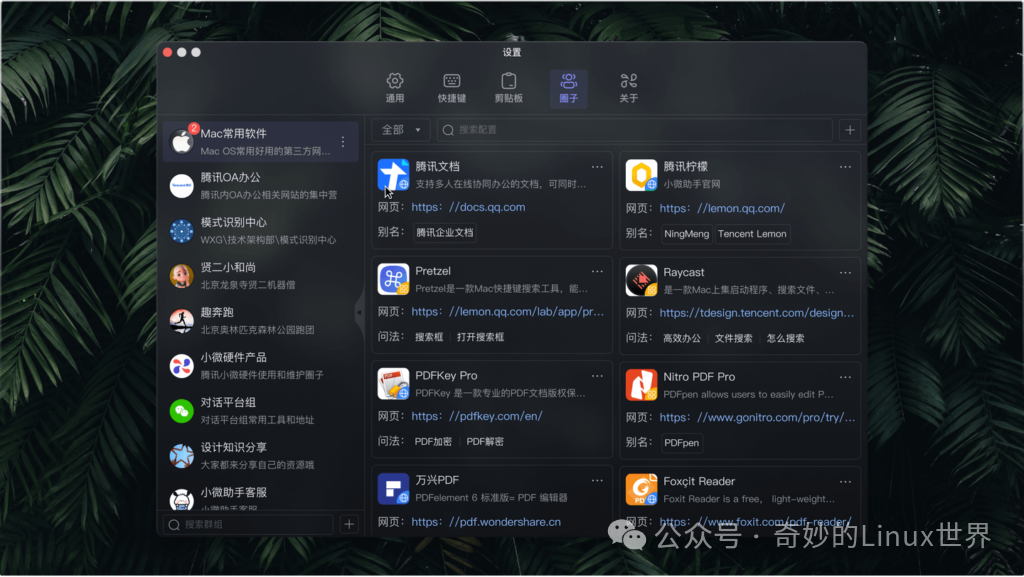
Task: Click the 怎么搜索 query tag
Action: 786,338
